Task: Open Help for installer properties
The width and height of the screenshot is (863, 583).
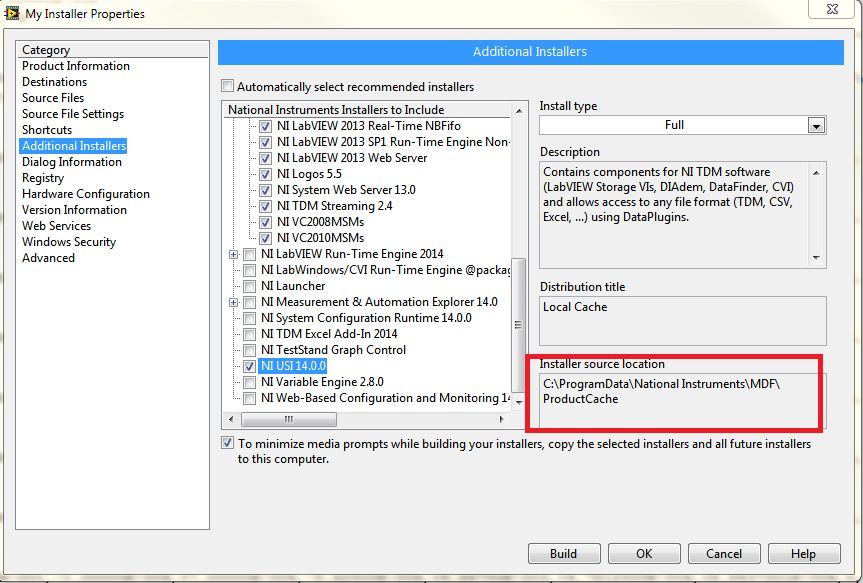Action: 804,554
